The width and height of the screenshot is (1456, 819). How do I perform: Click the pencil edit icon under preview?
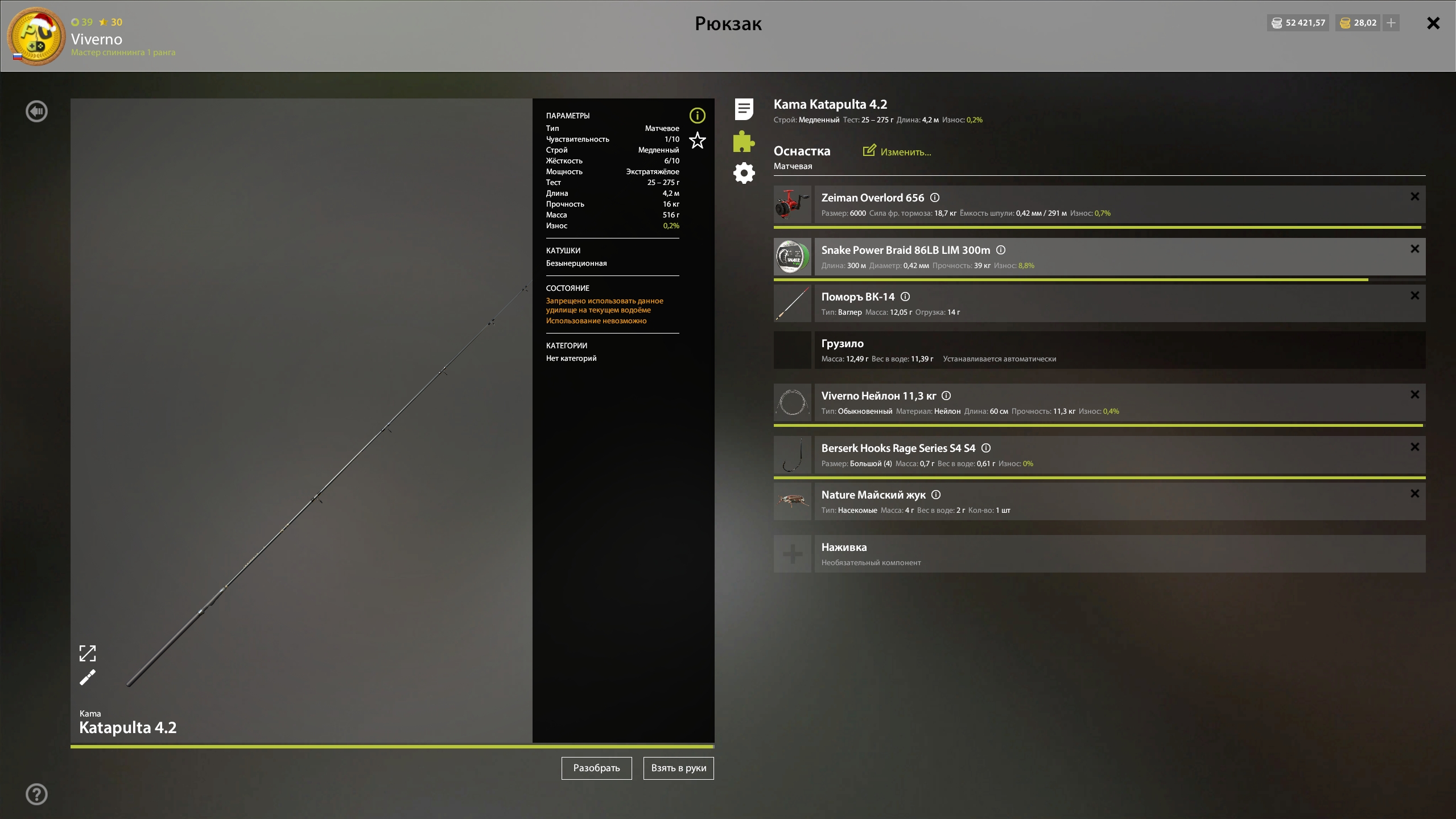click(88, 678)
